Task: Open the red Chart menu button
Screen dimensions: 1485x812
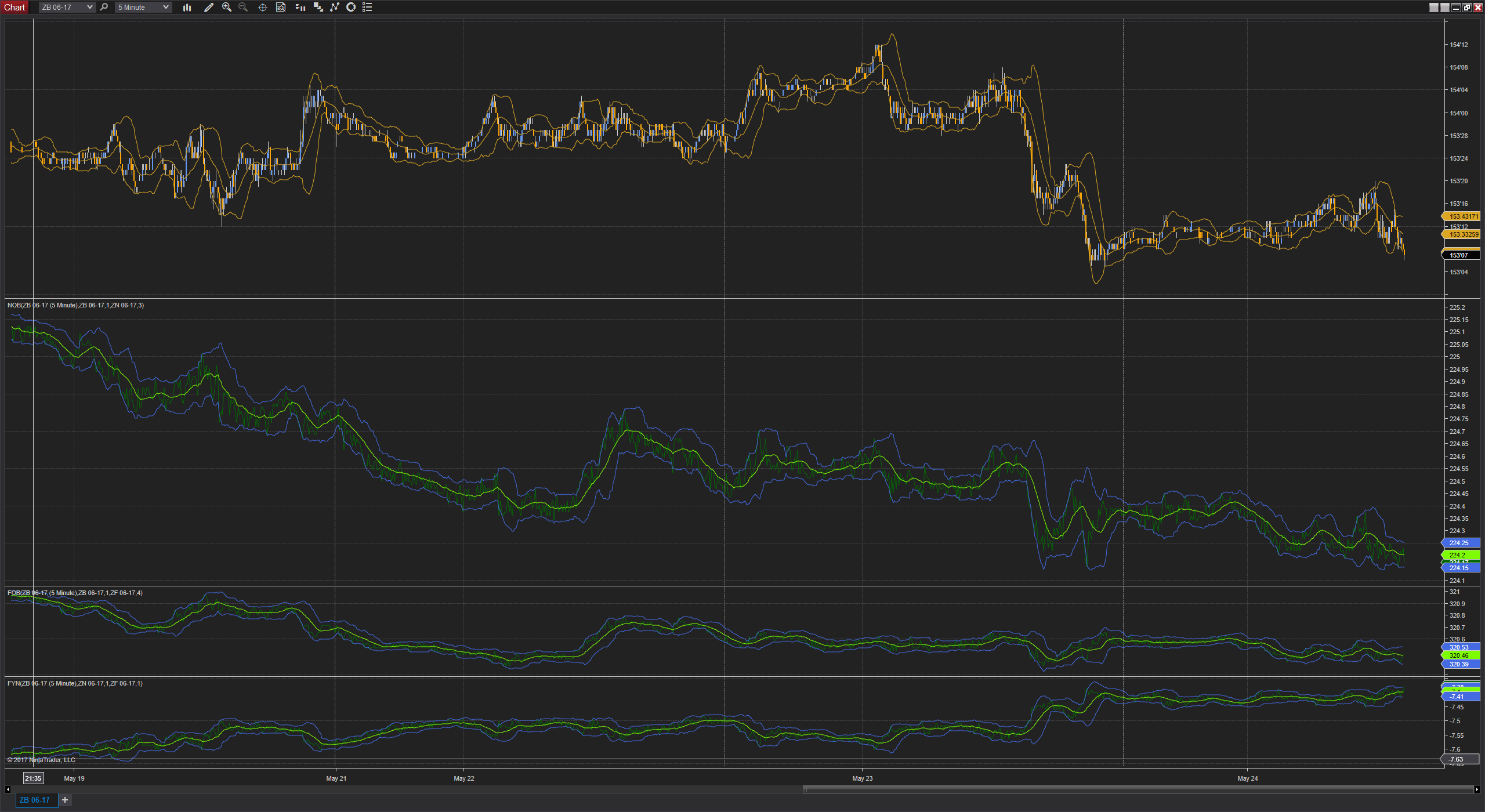Action: tap(15, 8)
